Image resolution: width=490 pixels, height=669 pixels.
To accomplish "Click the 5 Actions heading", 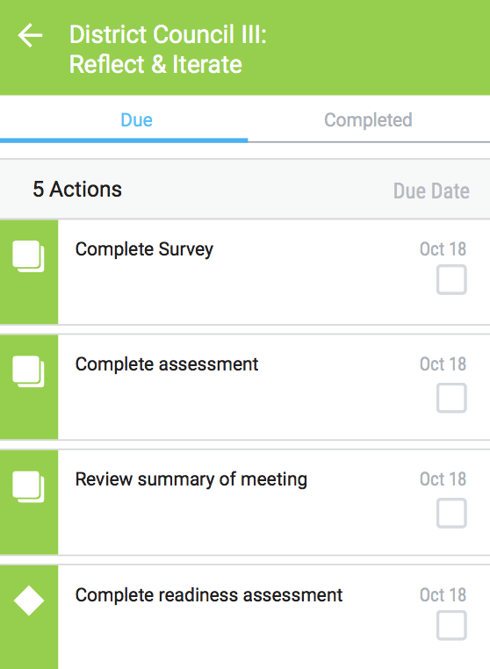I will click(x=77, y=189).
